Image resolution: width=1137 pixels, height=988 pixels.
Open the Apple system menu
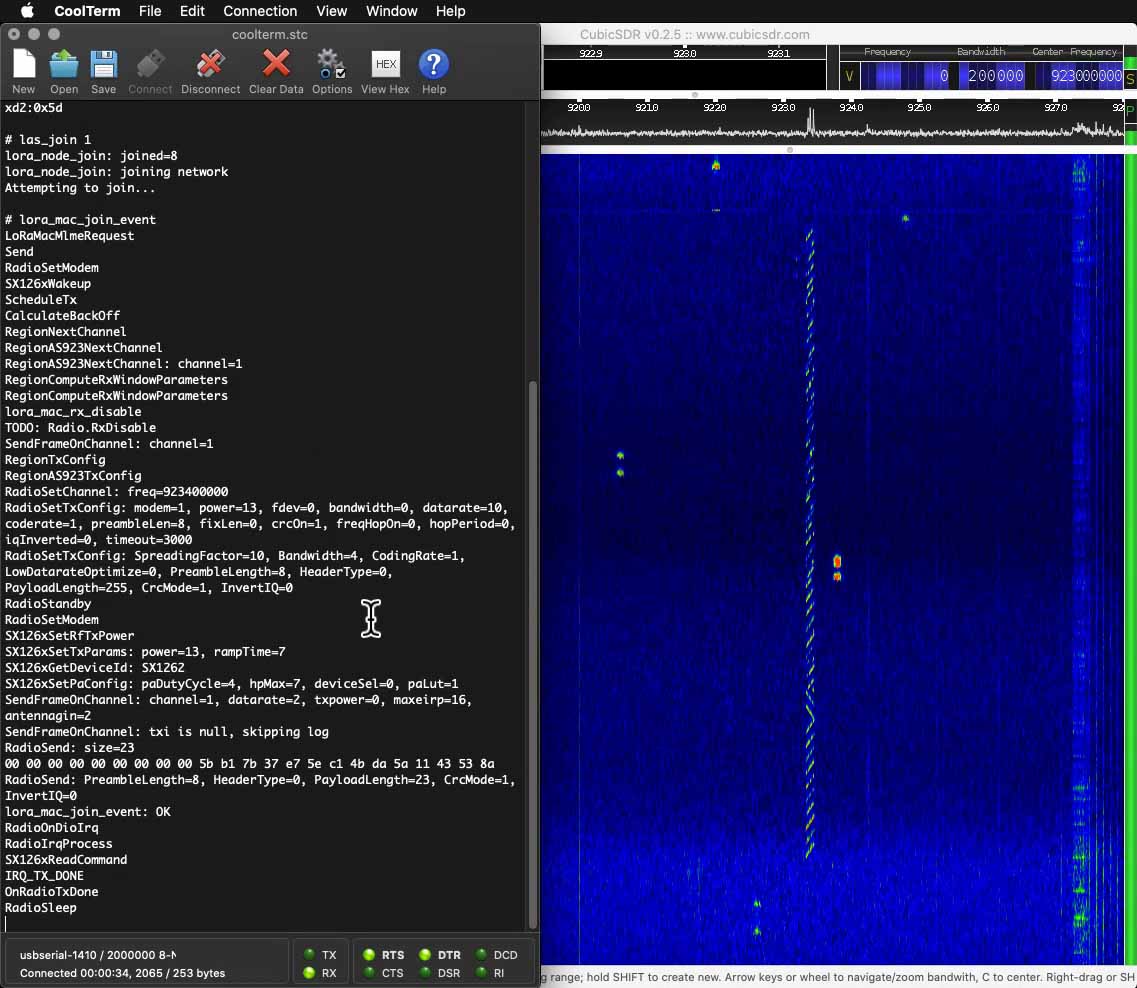[27, 11]
